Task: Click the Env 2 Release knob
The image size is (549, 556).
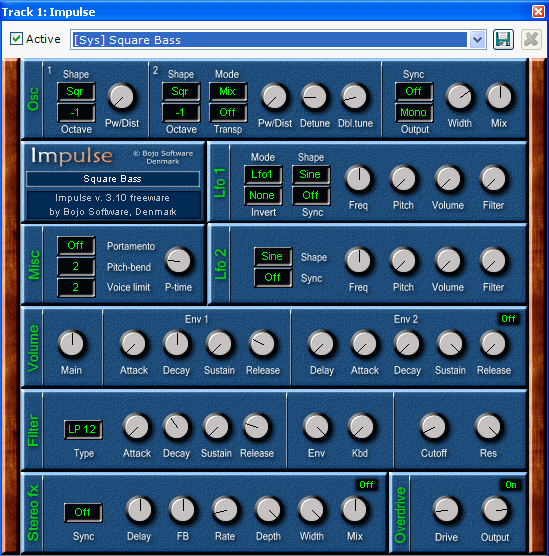Action: [x=493, y=344]
